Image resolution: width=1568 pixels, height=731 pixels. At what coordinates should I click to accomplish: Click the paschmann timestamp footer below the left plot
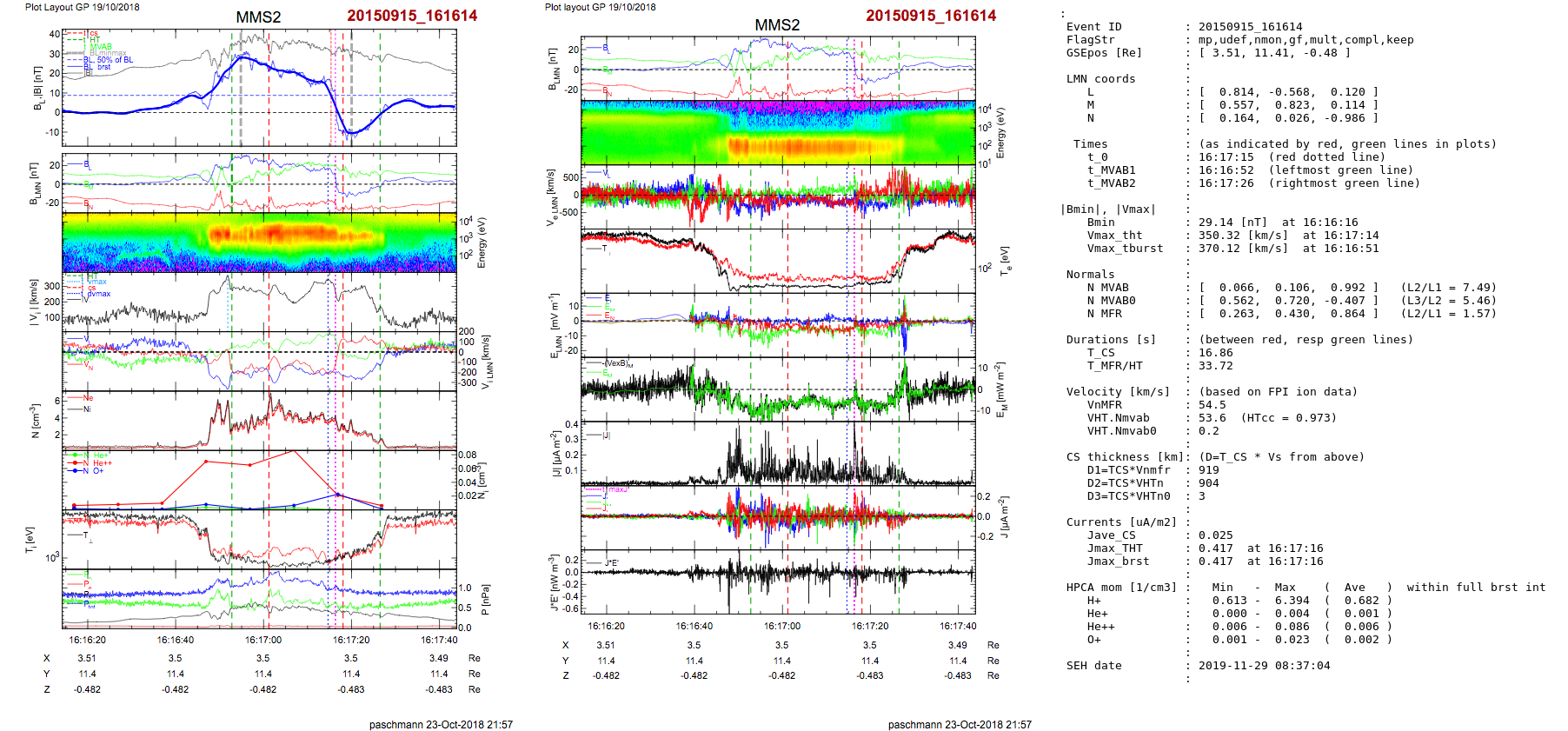pos(441,725)
